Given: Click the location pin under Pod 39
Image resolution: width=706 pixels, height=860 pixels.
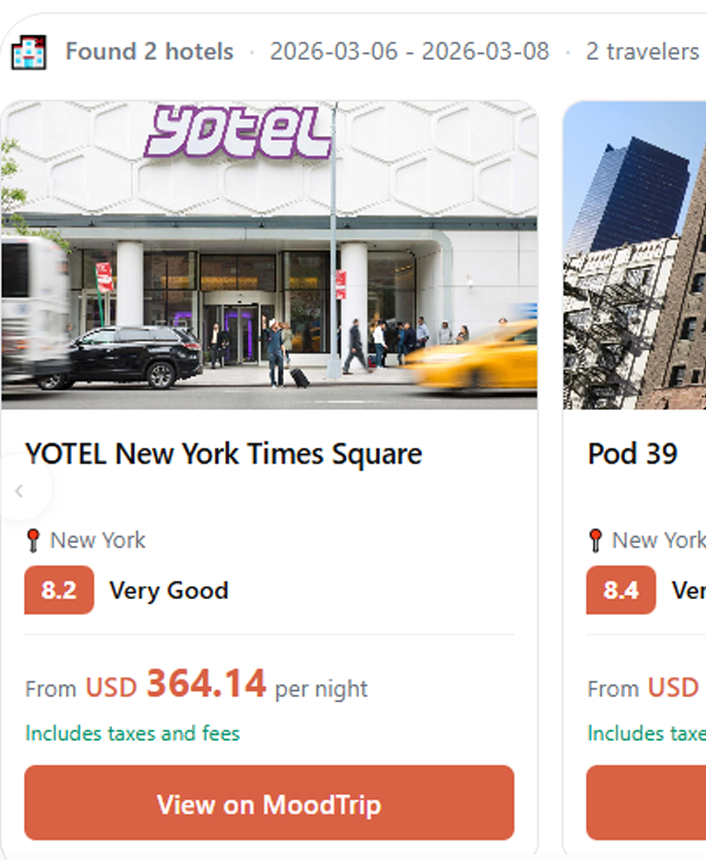Looking at the screenshot, I should click(x=596, y=541).
